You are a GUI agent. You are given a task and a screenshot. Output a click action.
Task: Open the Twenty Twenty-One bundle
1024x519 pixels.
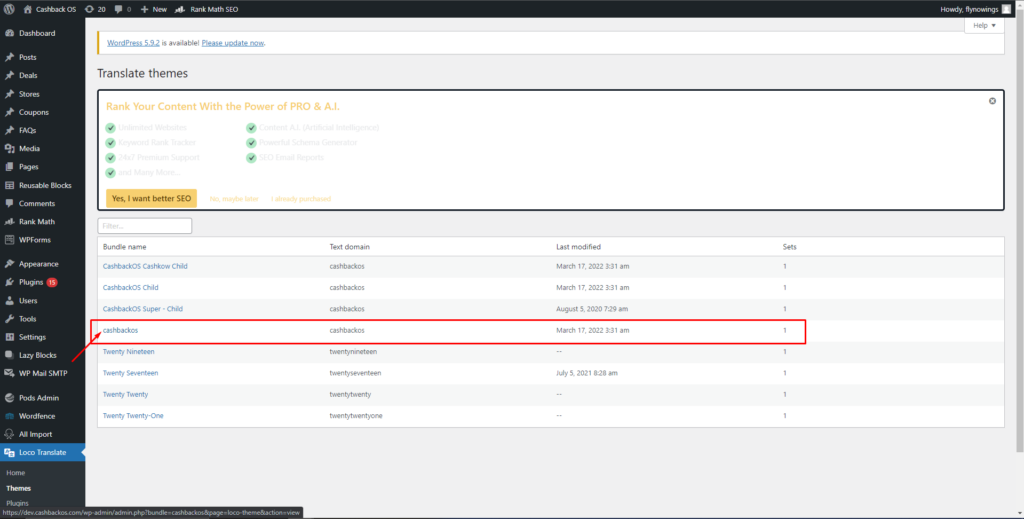pos(133,416)
